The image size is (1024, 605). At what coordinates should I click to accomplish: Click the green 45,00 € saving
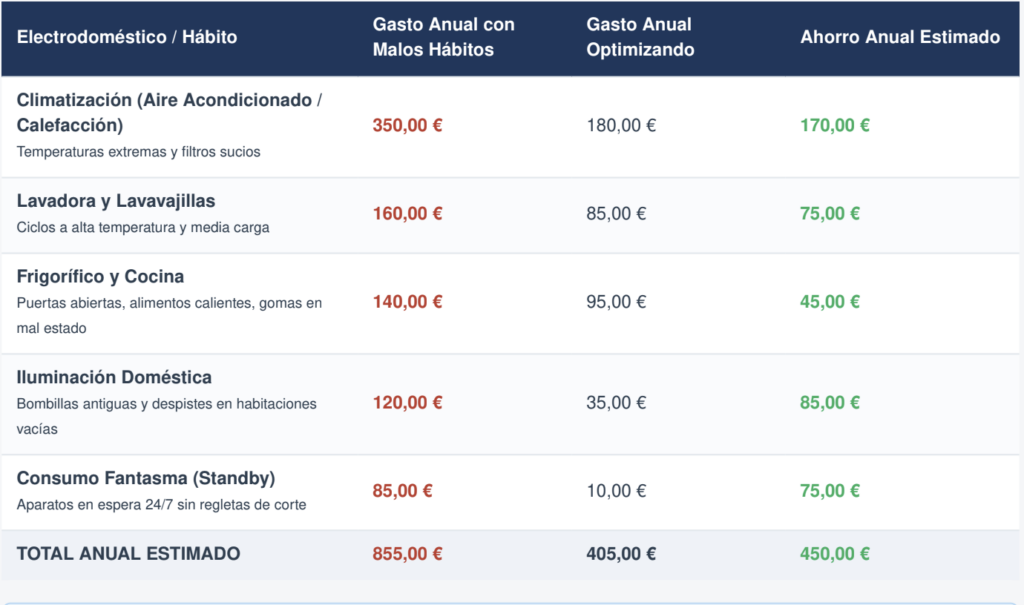click(x=830, y=302)
